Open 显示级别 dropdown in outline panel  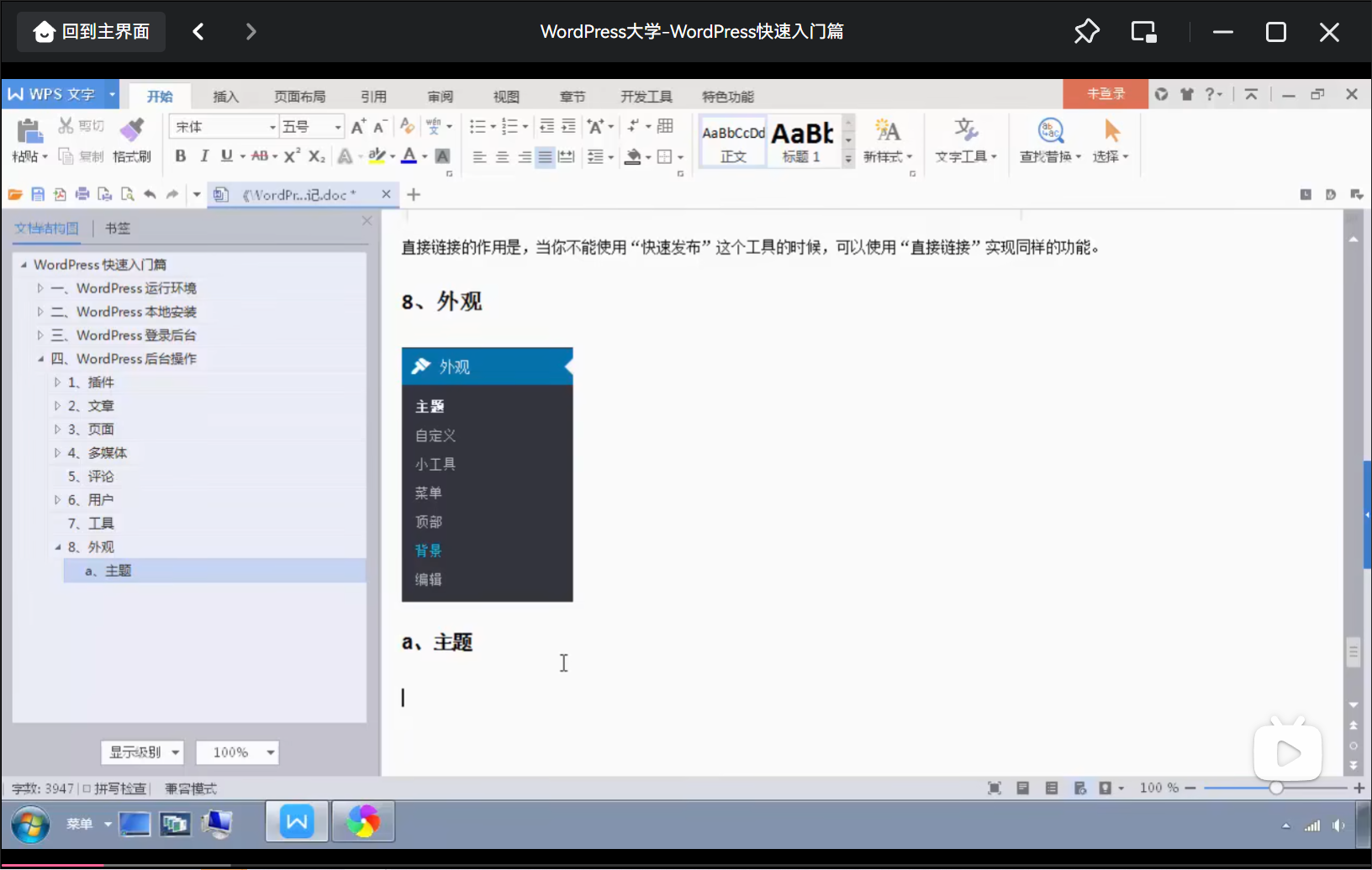click(x=142, y=752)
